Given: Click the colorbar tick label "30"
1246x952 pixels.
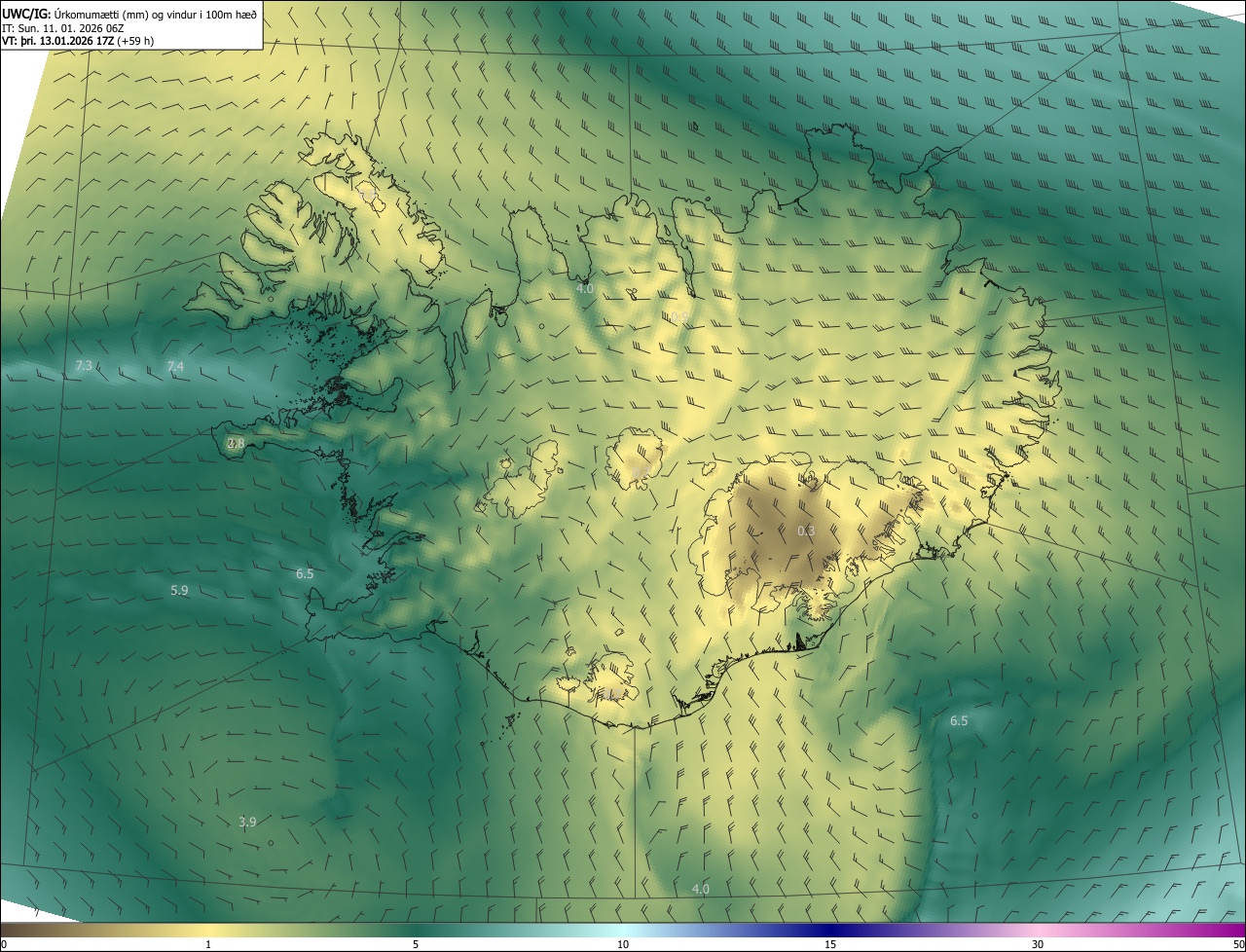Looking at the screenshot, I should click(x=1038, y=945).
